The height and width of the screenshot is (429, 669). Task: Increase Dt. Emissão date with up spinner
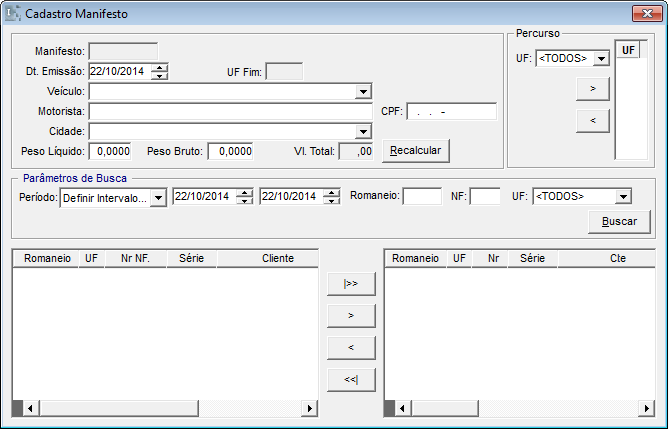tap(159, 67)
